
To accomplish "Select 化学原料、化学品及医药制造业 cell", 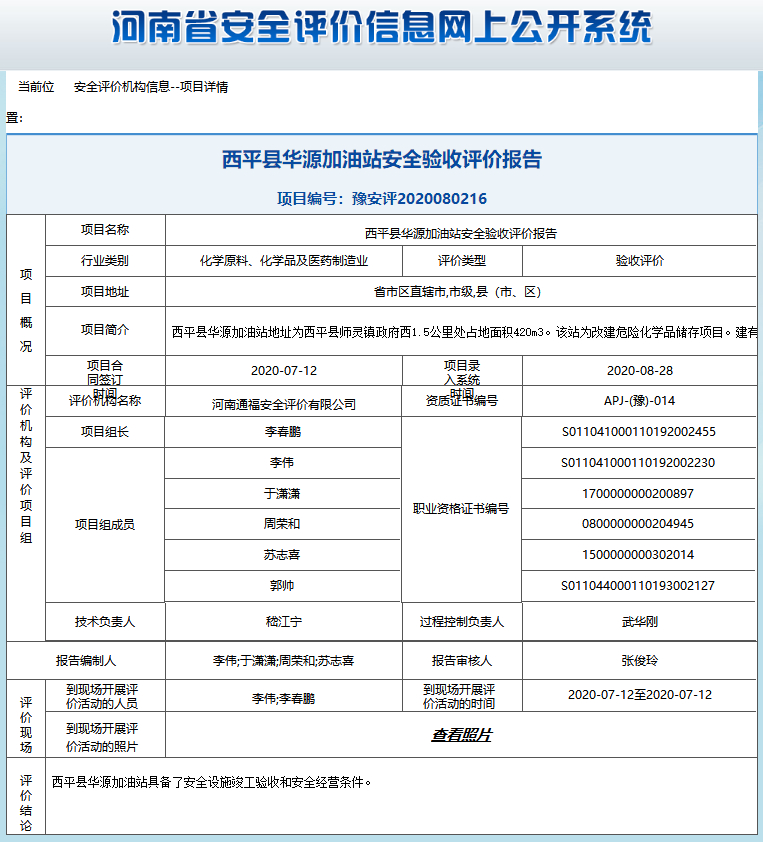I will coord(284,261).
